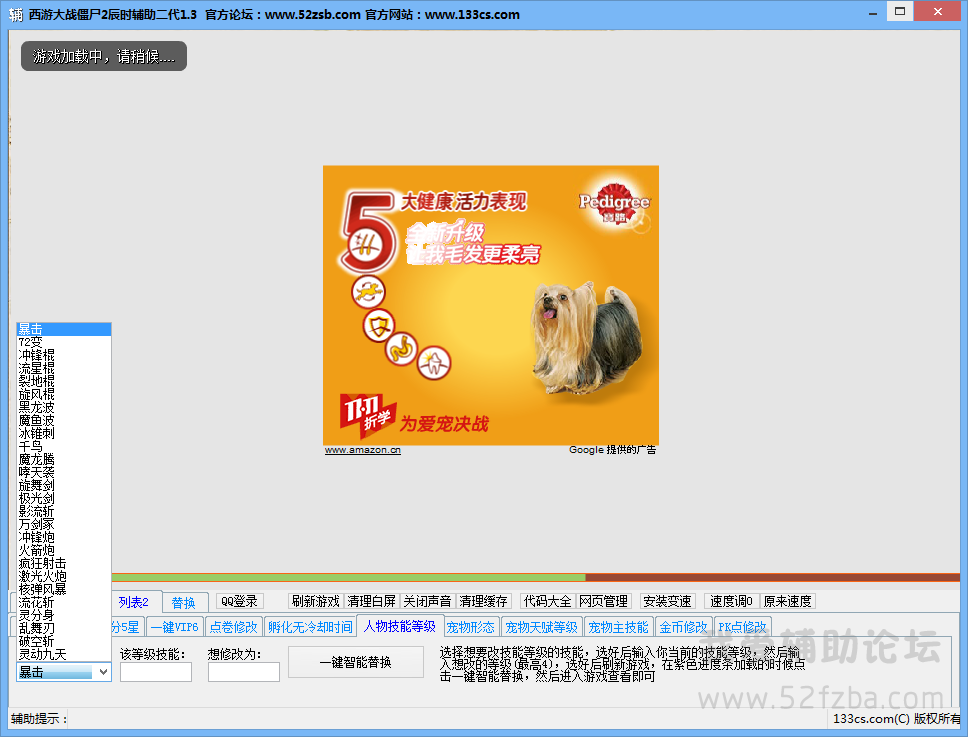Image resolution: width=968 pixels, height=737 pixels.
Task: Choose 灵分身 in the skill list
Action: (64, 615)
